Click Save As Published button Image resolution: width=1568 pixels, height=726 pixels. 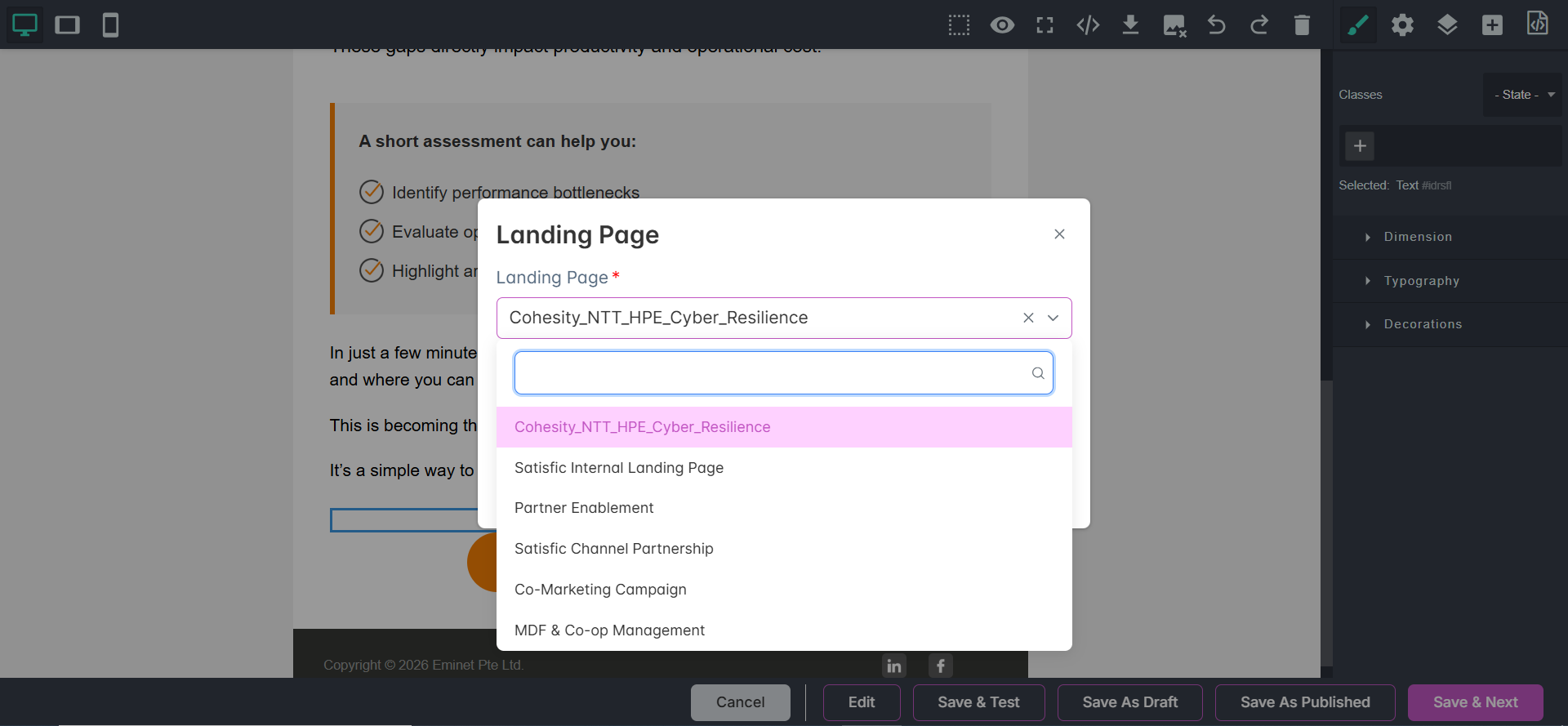(1305, 702)
